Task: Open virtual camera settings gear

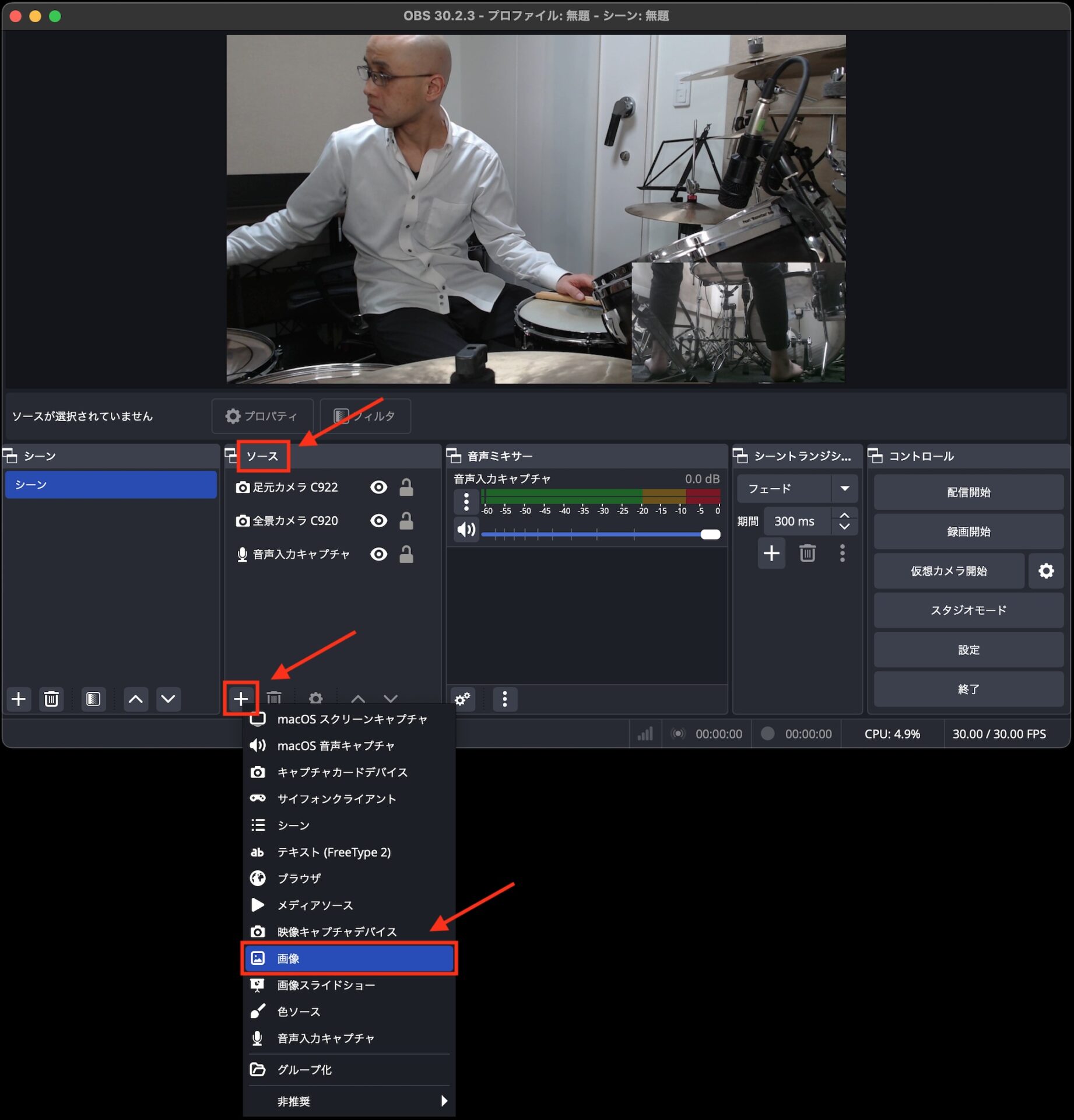Action: coord(1047,570)
